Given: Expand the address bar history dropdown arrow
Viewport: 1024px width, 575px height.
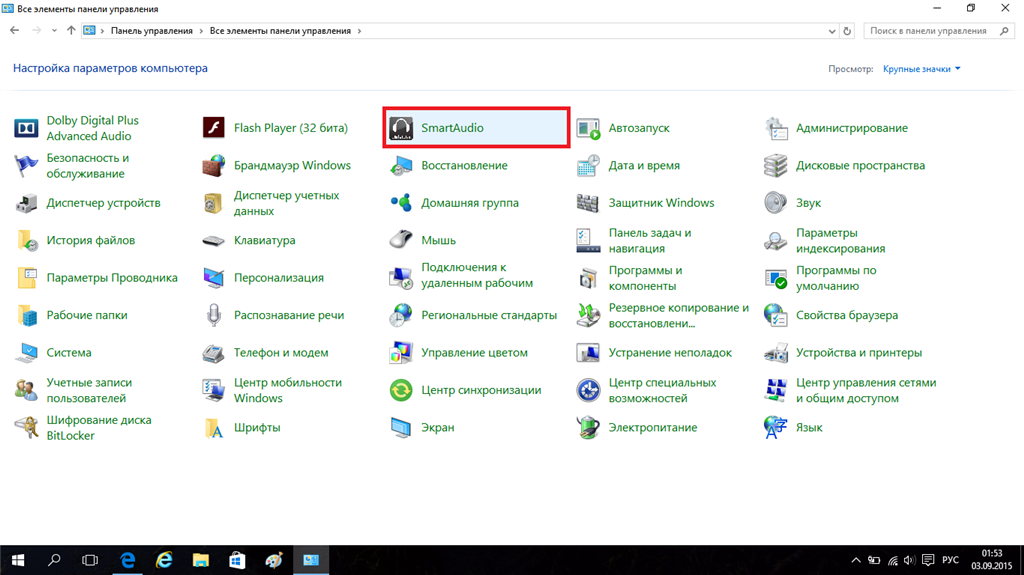Looking at the screenshot, I should pos(831,31).
